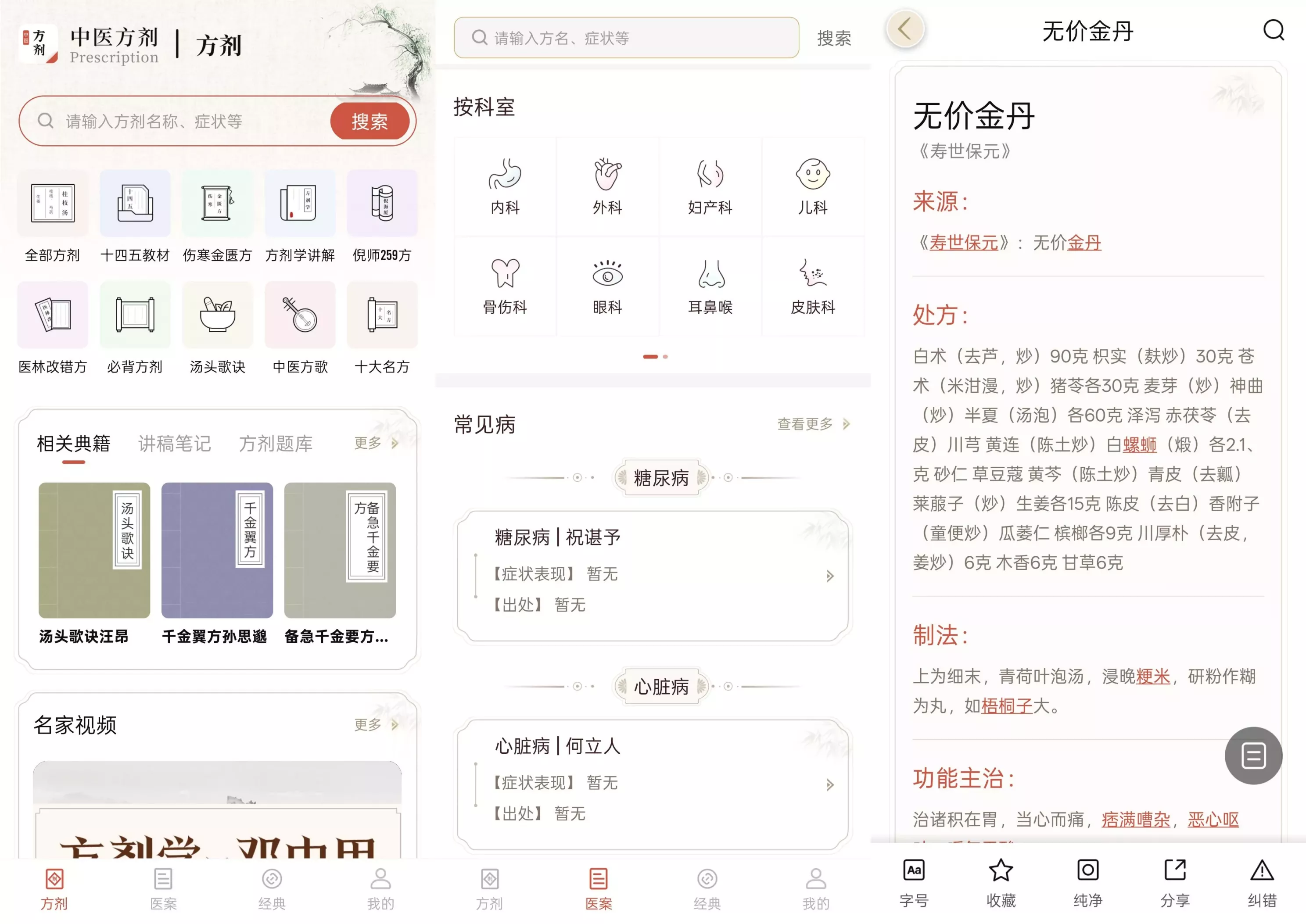Expand 心脏病 | 何立人 case arrow
This screenshot has height=924, width=1306.
tap(830, 785)
